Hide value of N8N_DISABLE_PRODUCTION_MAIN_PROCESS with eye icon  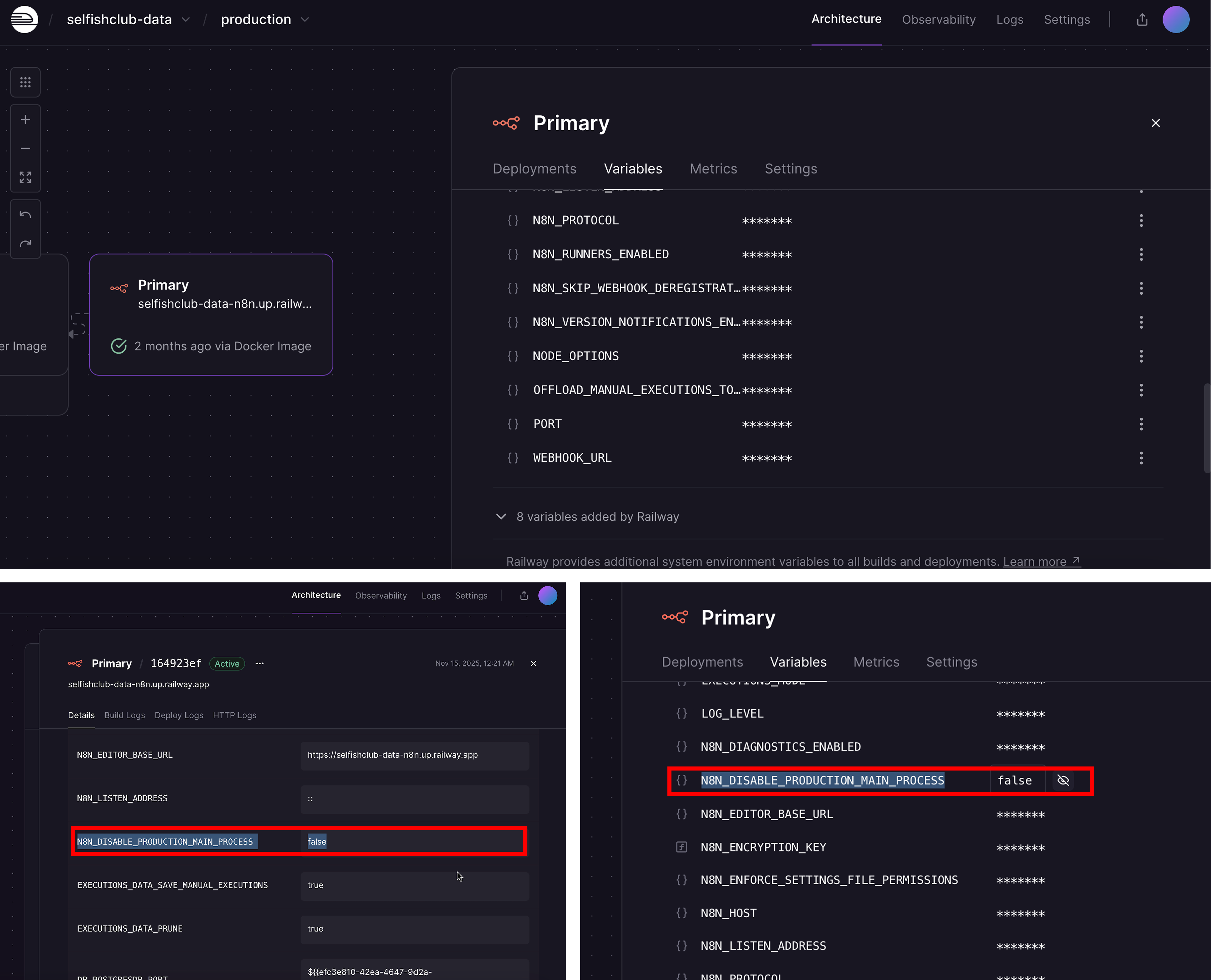tap(1063, 780)
